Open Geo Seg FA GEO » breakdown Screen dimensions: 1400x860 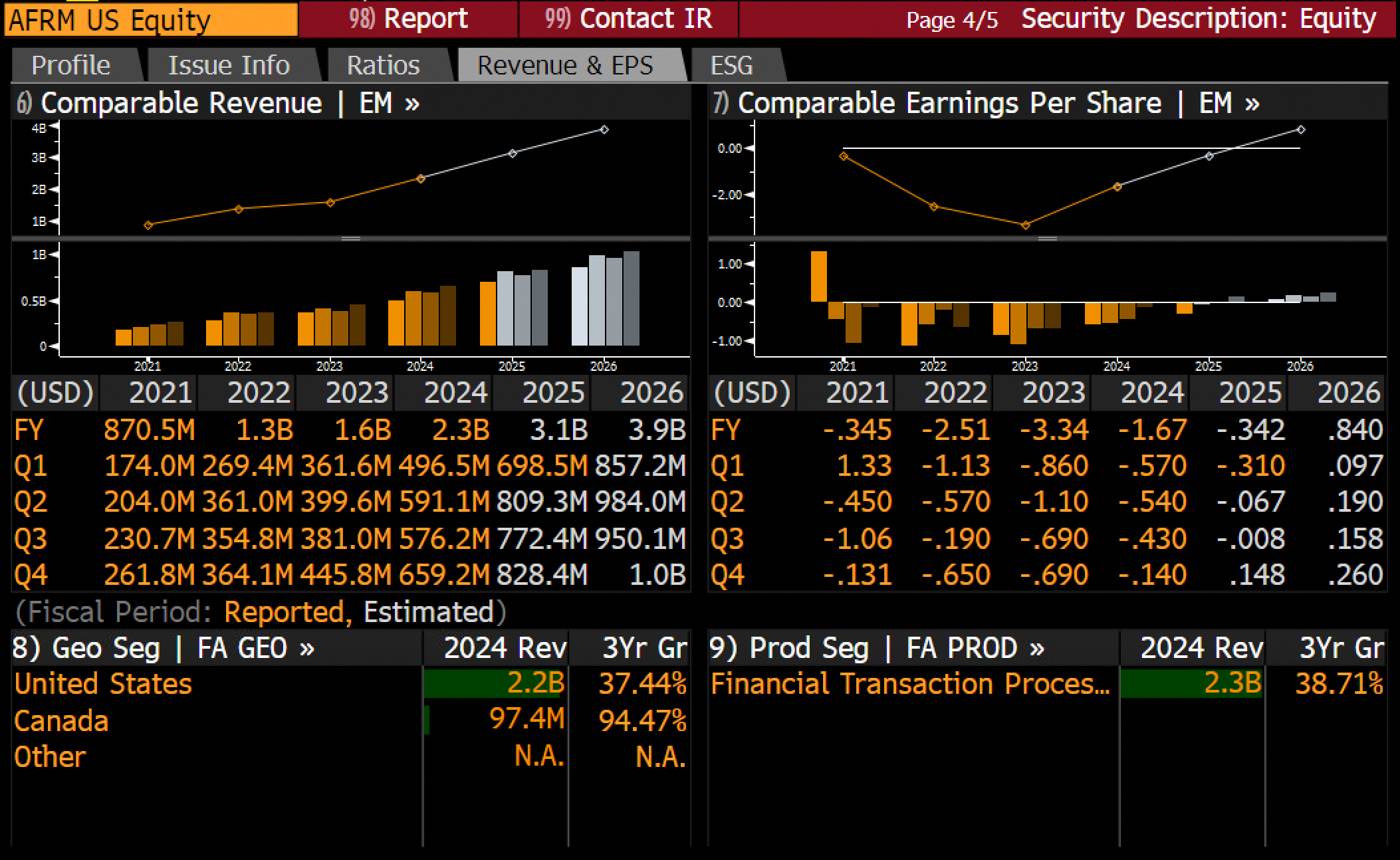[x=164, y=648]
